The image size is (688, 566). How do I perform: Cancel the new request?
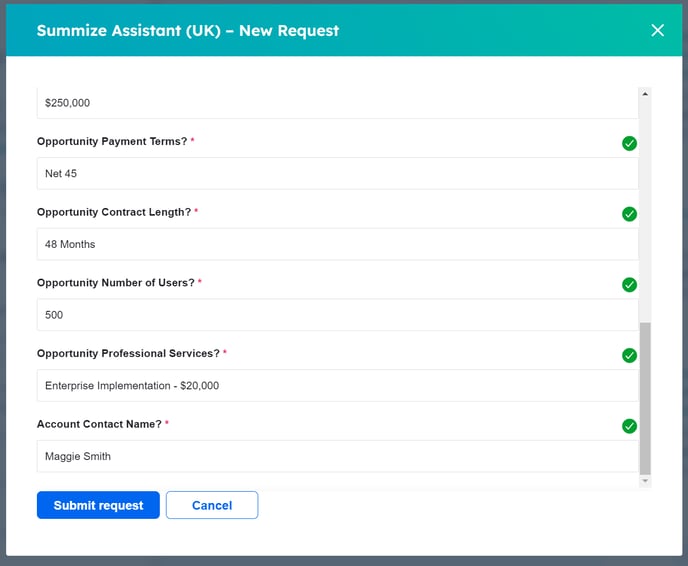click(212, 505)
